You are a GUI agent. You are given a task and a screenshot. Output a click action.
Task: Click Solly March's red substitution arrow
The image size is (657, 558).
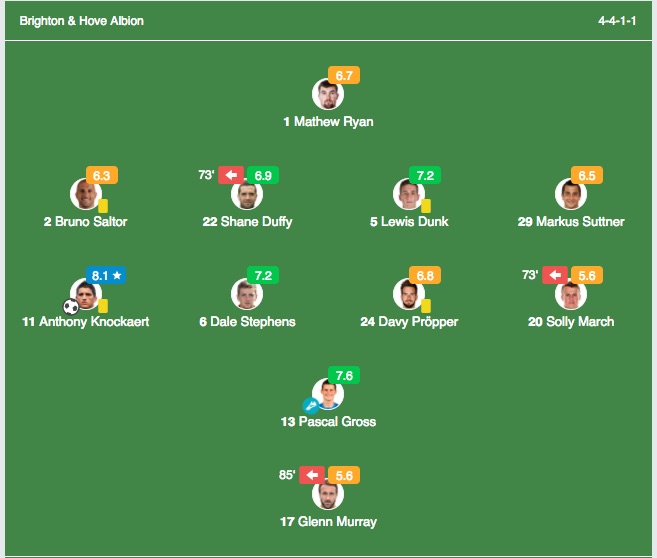pyautogui.click(x=555, y=275)
